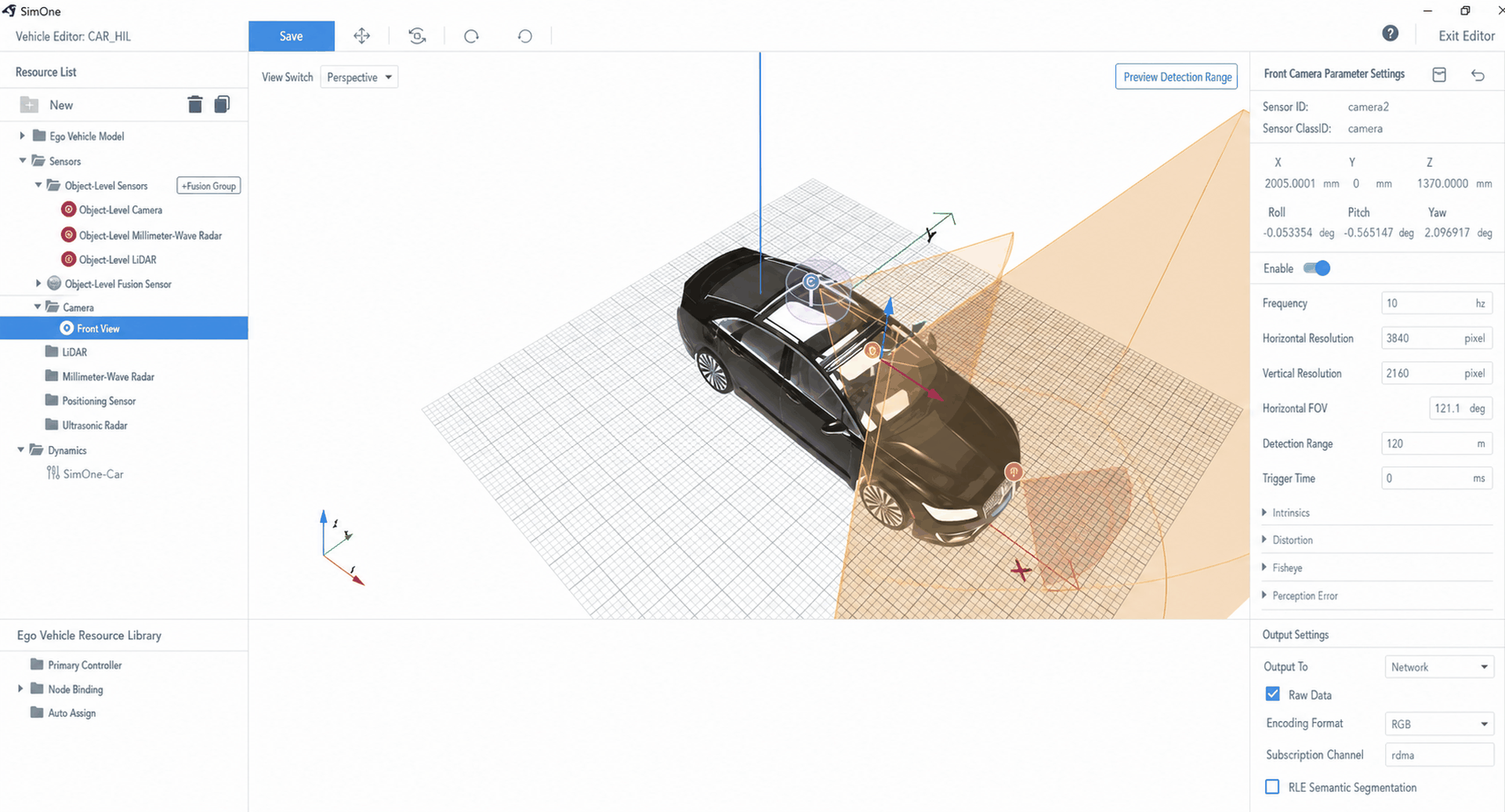
Task: Click Preview Detection Range button
Action: click(x=1177, y=77)
